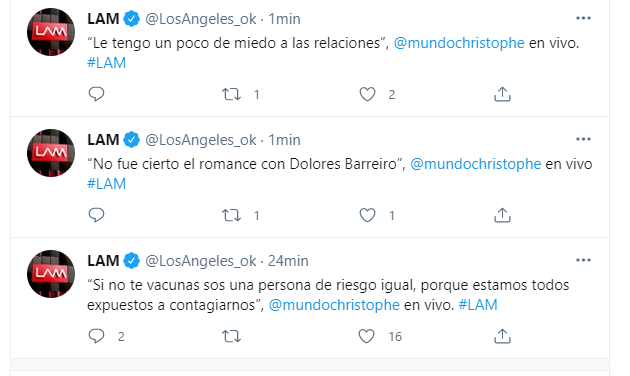Open the 24min timestamp of the third tweet
Viewport: 630px width, 376px height.
pos(288,261)
